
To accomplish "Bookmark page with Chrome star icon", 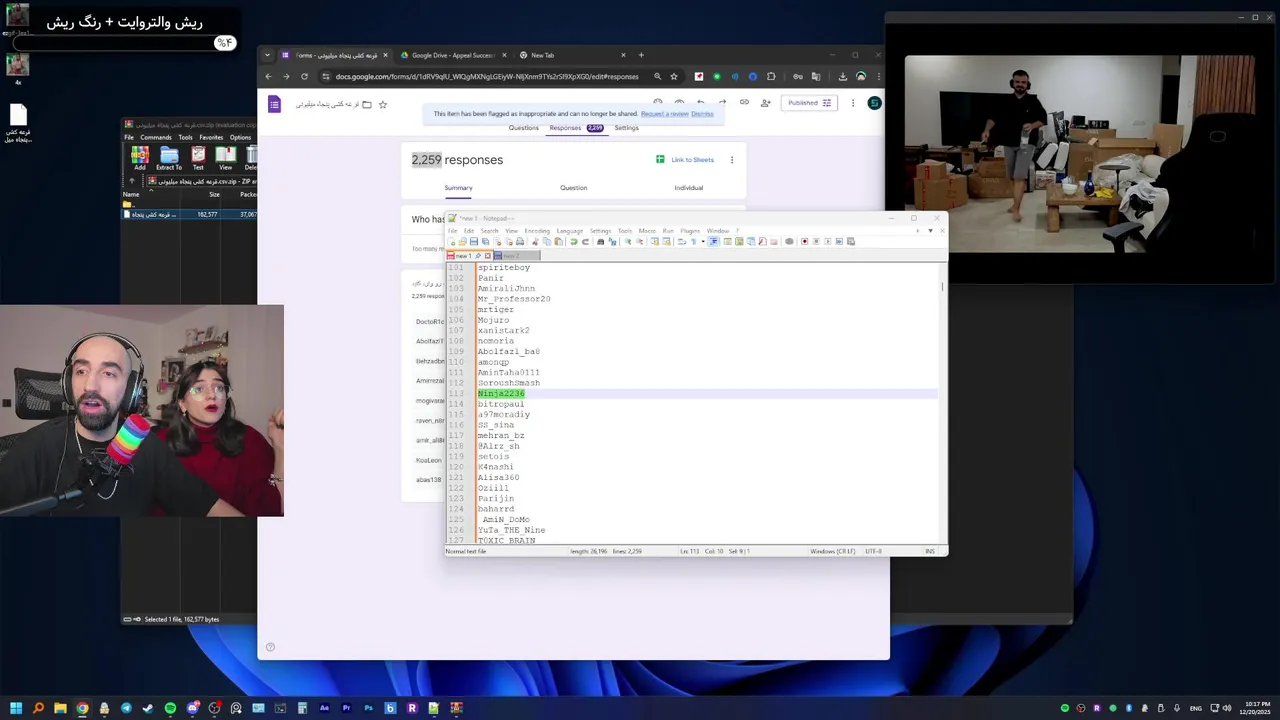I will (674, 76).
